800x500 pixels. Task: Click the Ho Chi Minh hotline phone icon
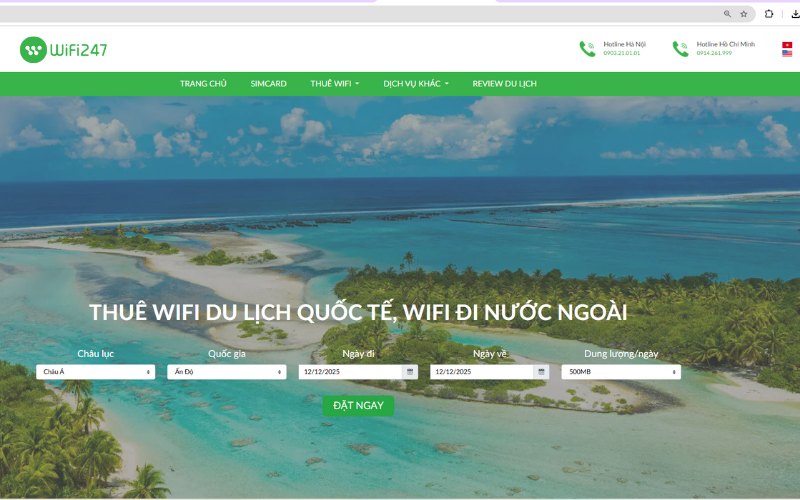(x=681, y=48)
